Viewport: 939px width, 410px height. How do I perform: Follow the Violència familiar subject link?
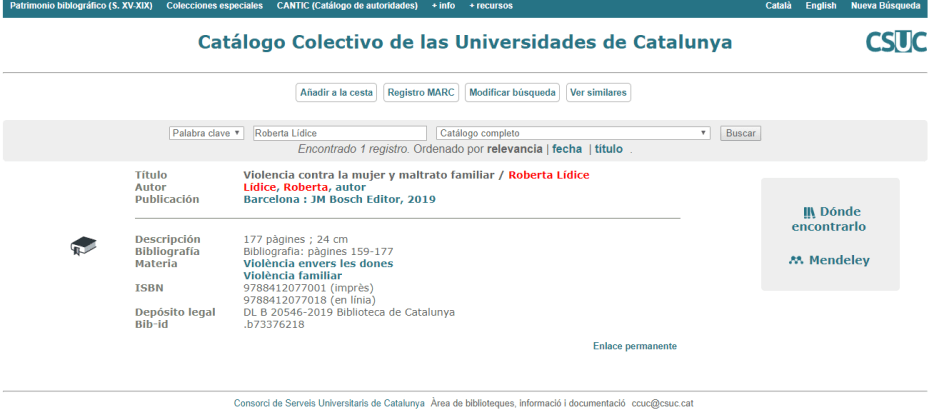pos(292,276)
